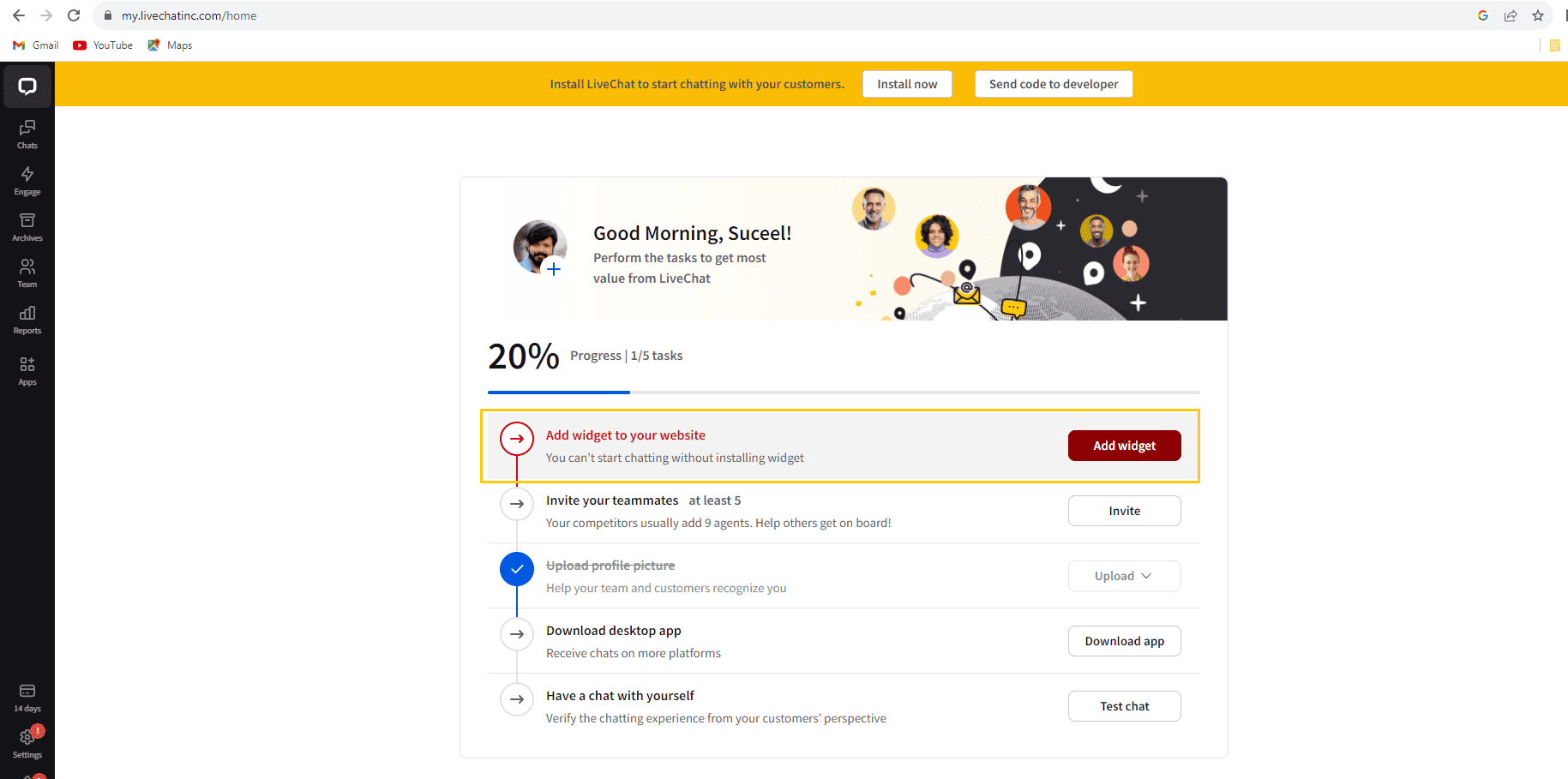Click the Install now button
The width and height of the screenshot is (1568, 779).
coord(907,84)
